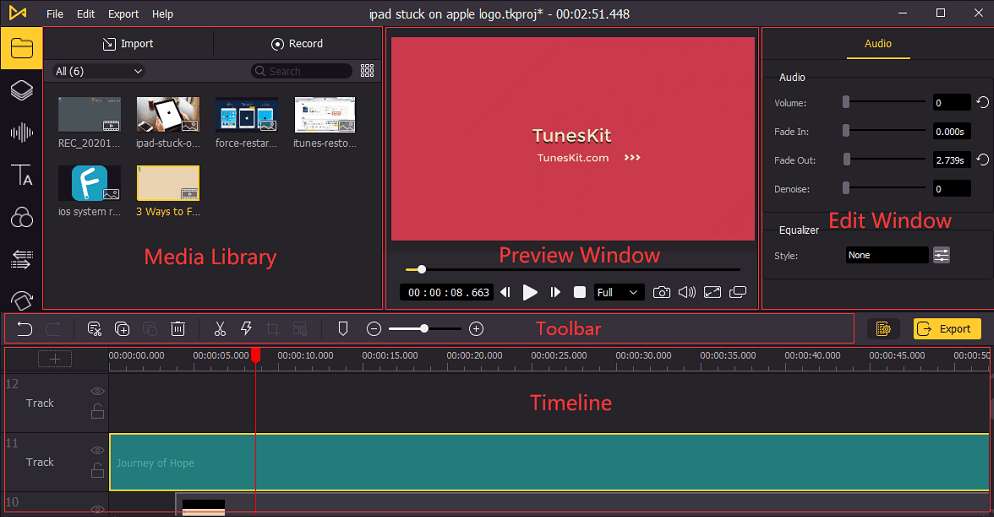The image size is (994, 517).
Task: Click the Delete trash icon in toolbar
Action: pos(178,328)
